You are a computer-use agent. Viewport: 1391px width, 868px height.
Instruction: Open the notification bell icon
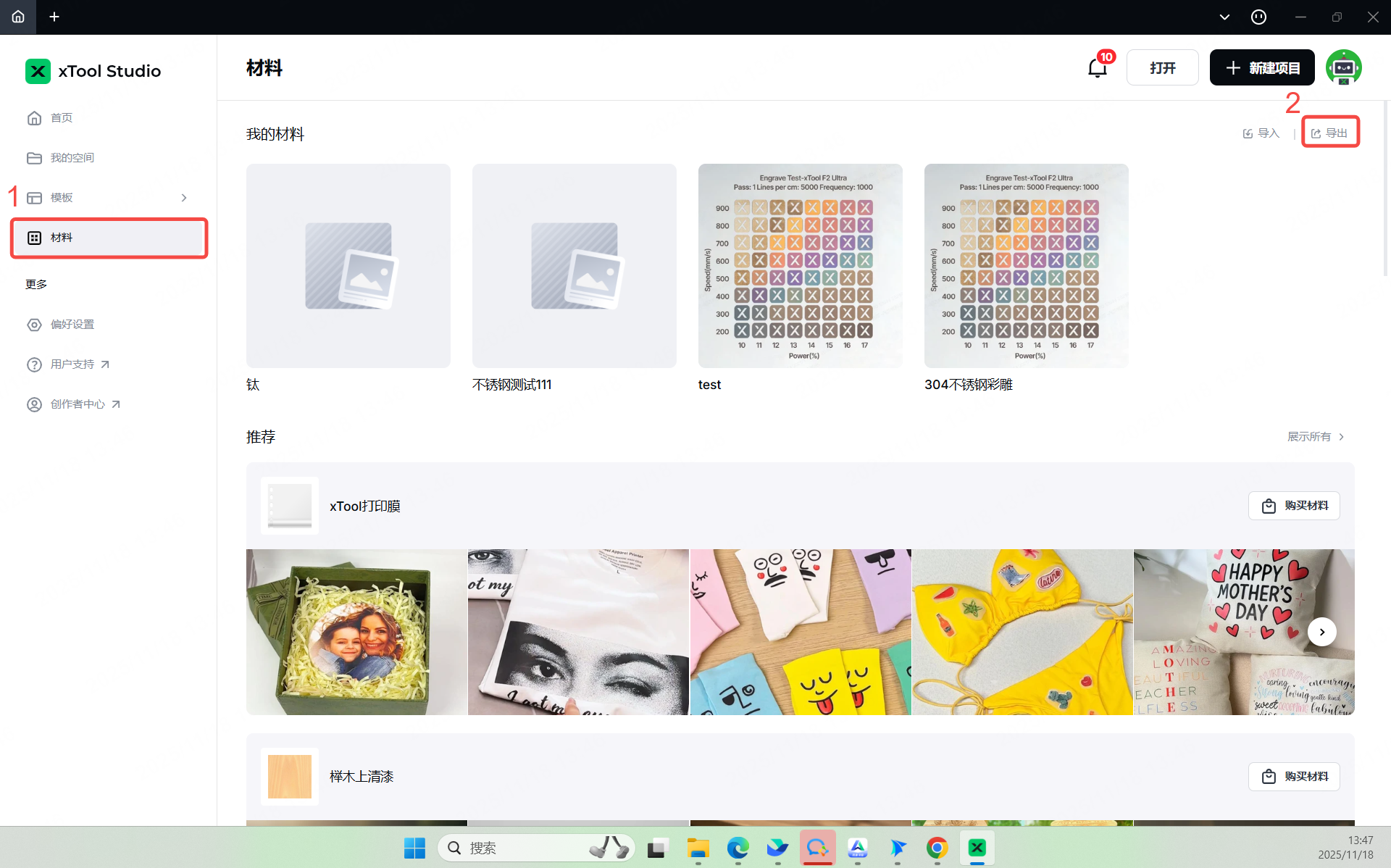pyautogui.click(x=1097, y=68)
